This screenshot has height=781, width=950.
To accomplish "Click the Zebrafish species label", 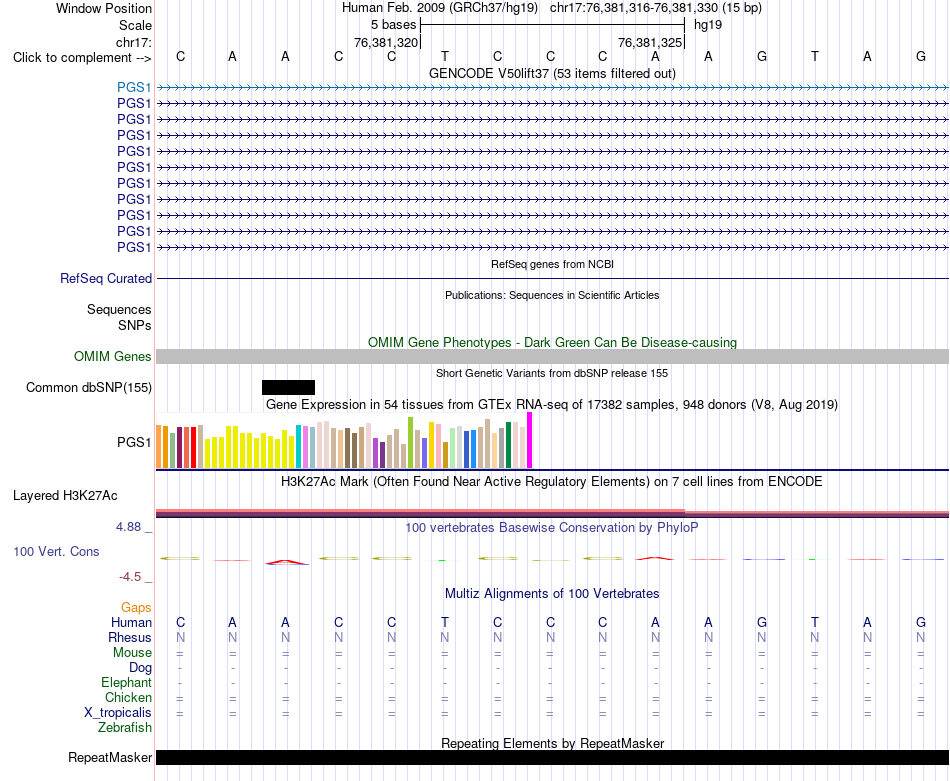I will tap(125, 728).
